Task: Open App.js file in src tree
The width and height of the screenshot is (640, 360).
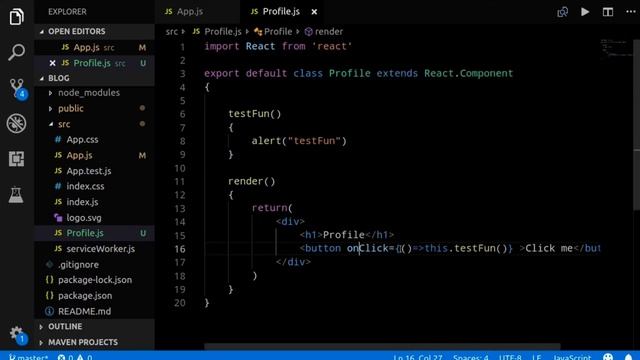Action: click(x=94, y=155)
